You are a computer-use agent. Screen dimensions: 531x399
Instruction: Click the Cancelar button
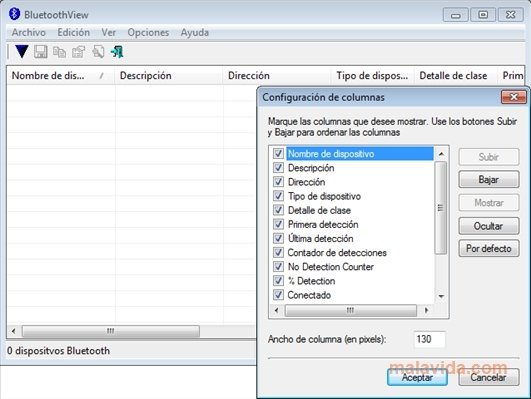click(489, 377)
